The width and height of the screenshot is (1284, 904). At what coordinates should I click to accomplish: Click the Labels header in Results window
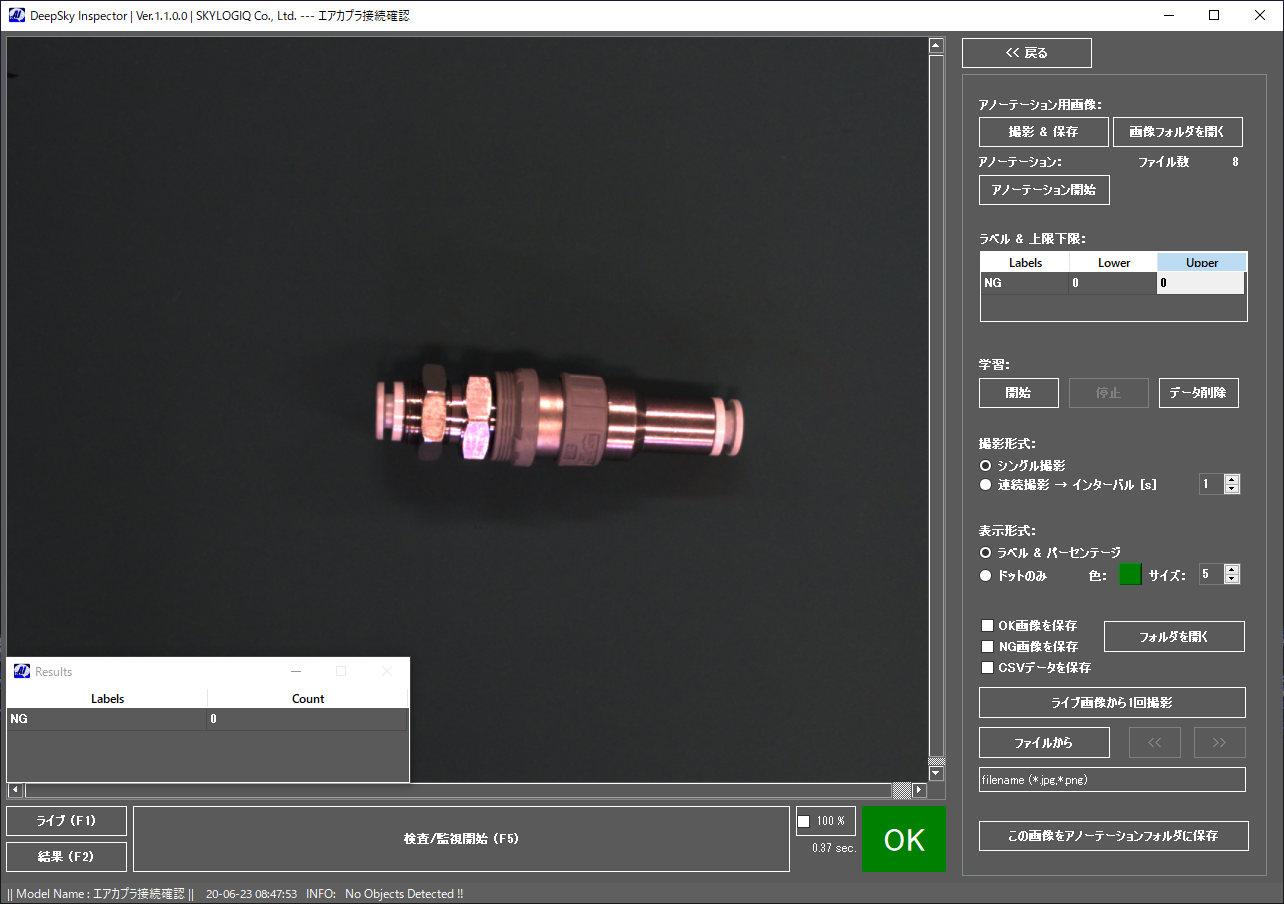107,699
